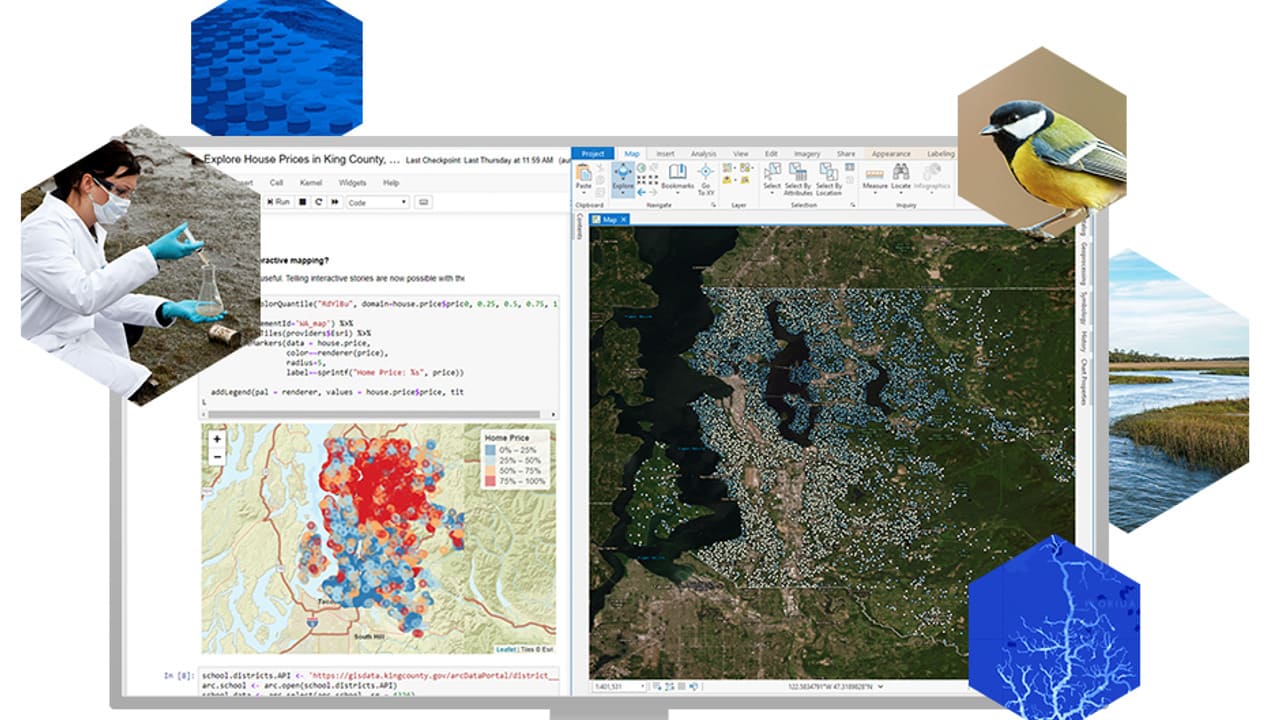Open Select By Location

click(x=829, y=178)
